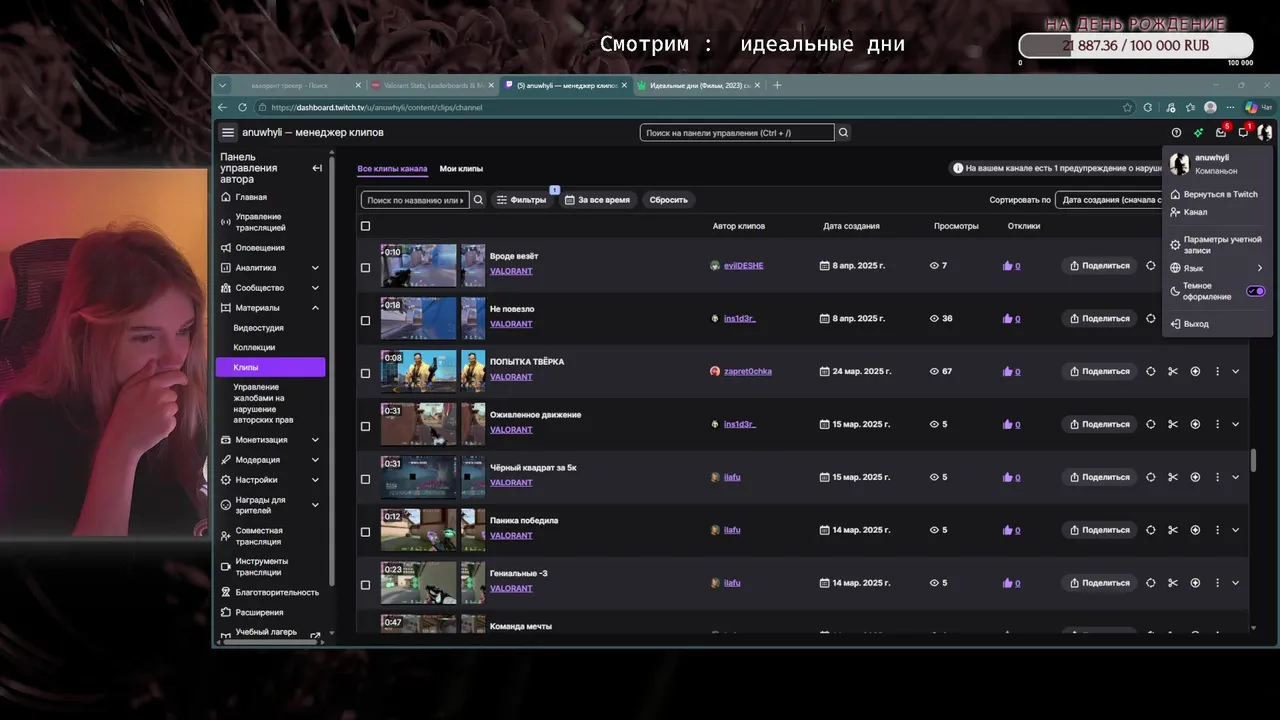Bookmark the page with the star icon
This screenshot has width=1280, height=720.
[1127, 107]
